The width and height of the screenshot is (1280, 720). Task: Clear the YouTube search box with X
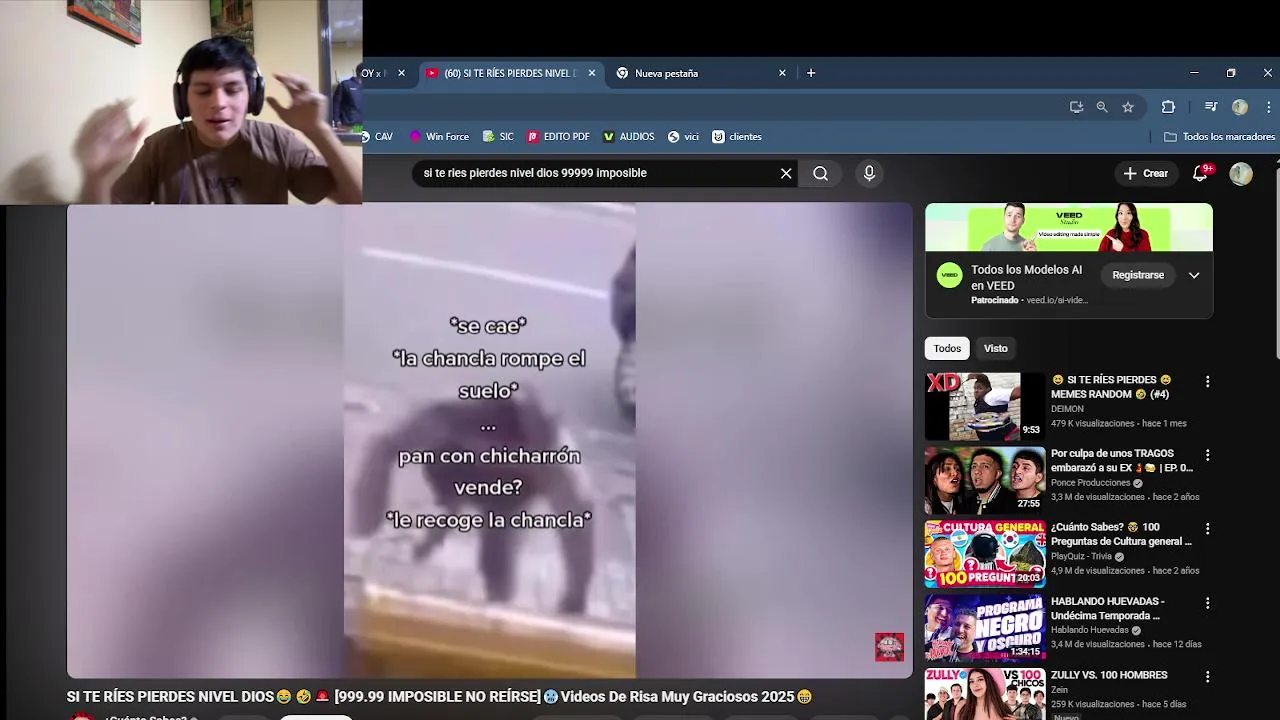[x=786, y=173]
